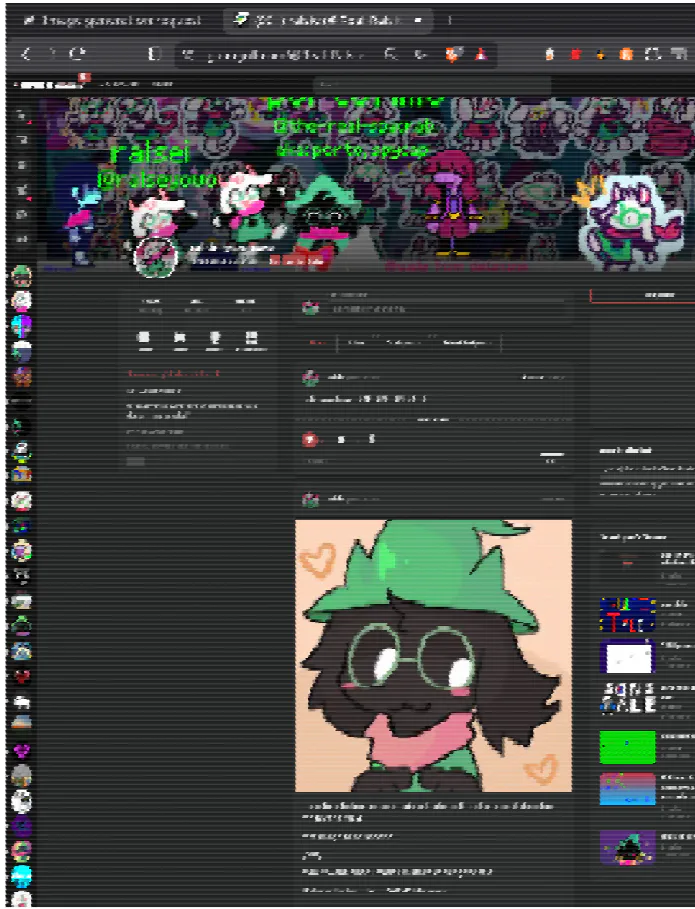The width and height of the screenshot is (695, 909).
Task: Focus the site search field in header
Action: pyautogui.click(x=432, y=85)
